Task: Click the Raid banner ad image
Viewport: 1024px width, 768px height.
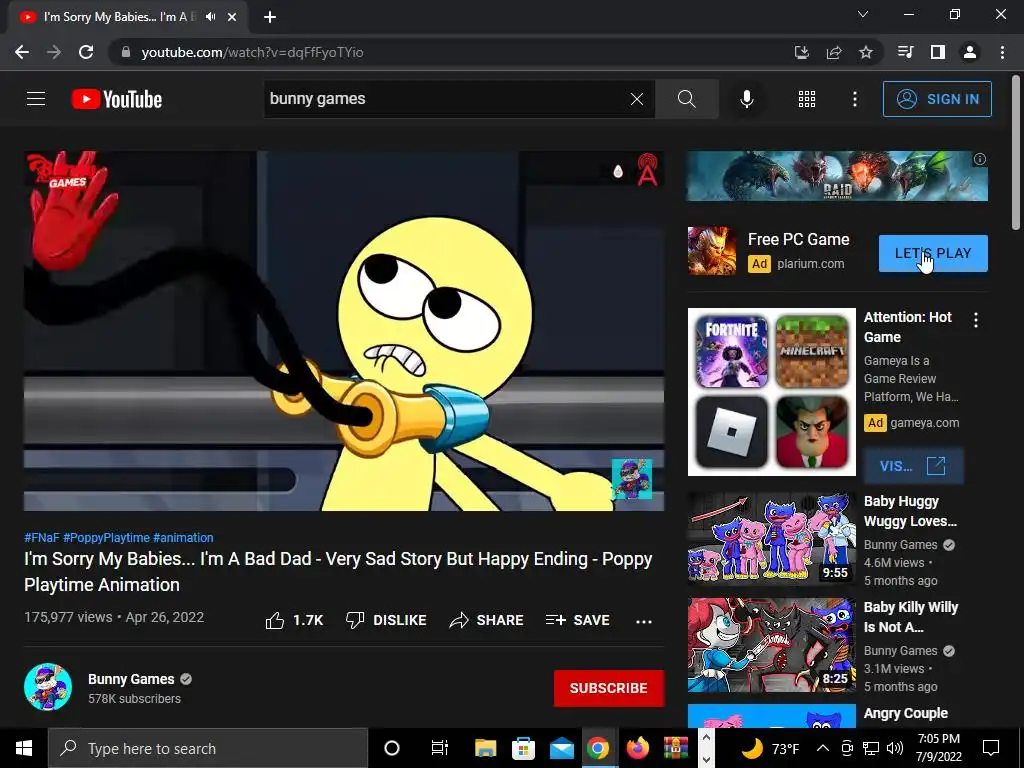Action: [x=837, y=176]
